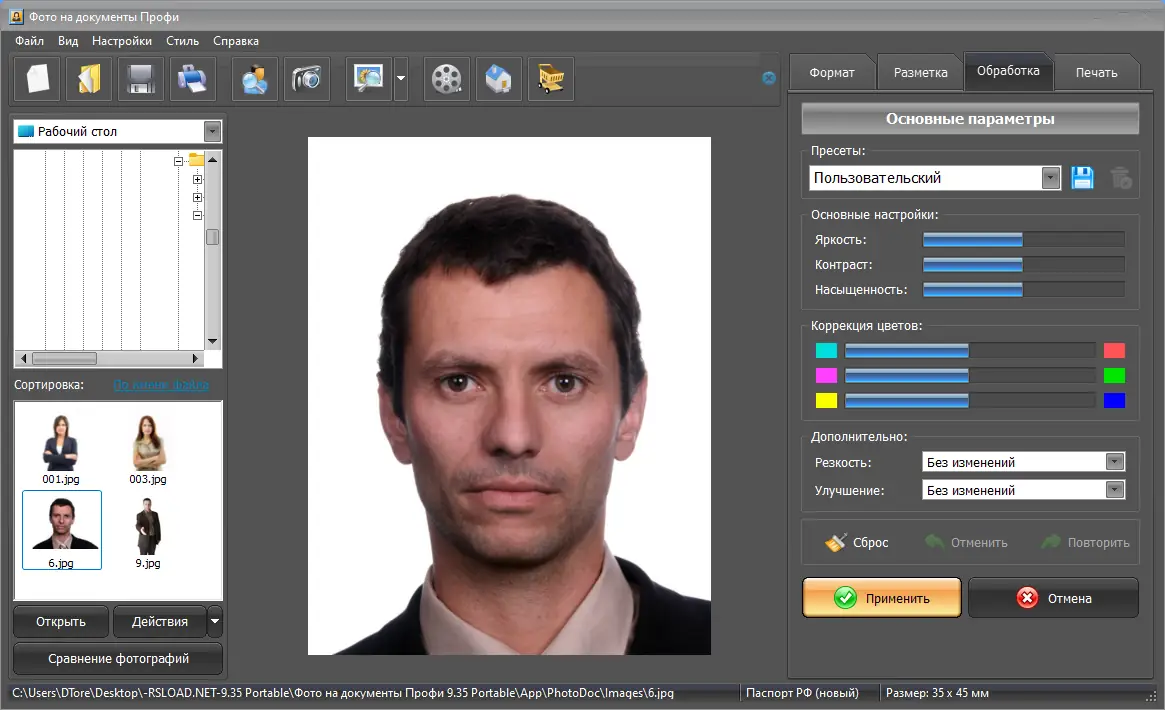Open the Улучшение combo box
This screenshot has height=710, width=1165.
(1115, 490)
